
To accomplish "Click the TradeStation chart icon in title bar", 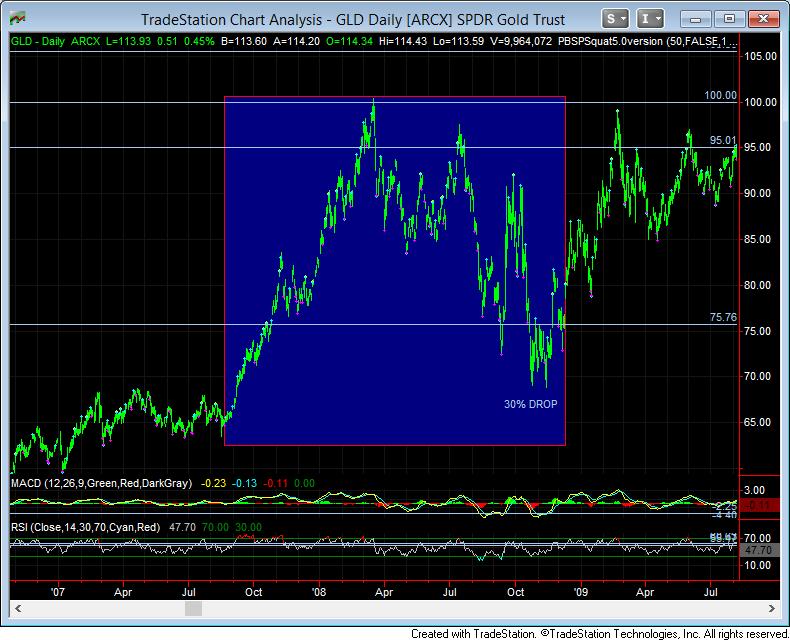I will click(18, 19).
